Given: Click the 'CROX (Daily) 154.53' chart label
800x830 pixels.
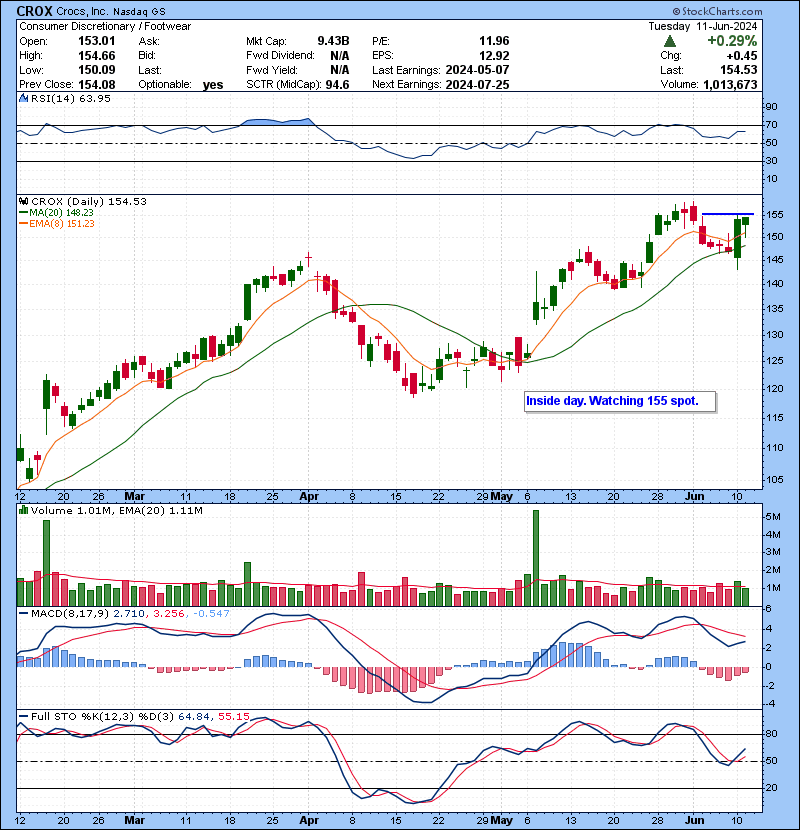Looking at the screenshot, I should [89, 201].
